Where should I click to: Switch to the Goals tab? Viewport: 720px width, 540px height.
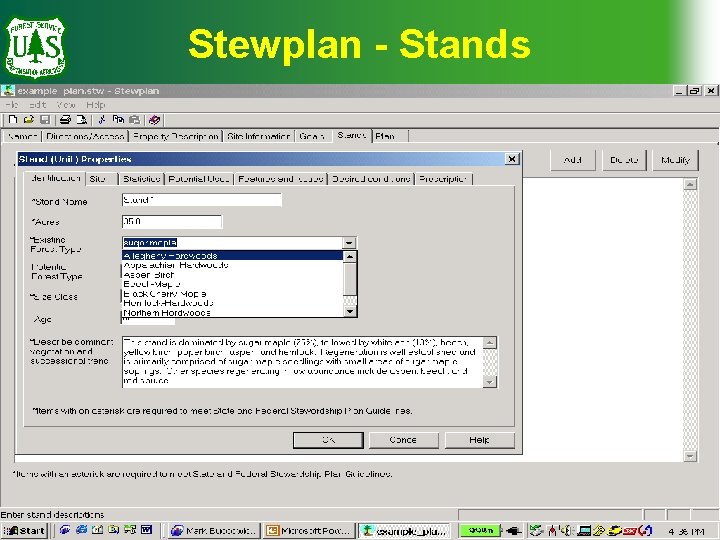[312, 136]
